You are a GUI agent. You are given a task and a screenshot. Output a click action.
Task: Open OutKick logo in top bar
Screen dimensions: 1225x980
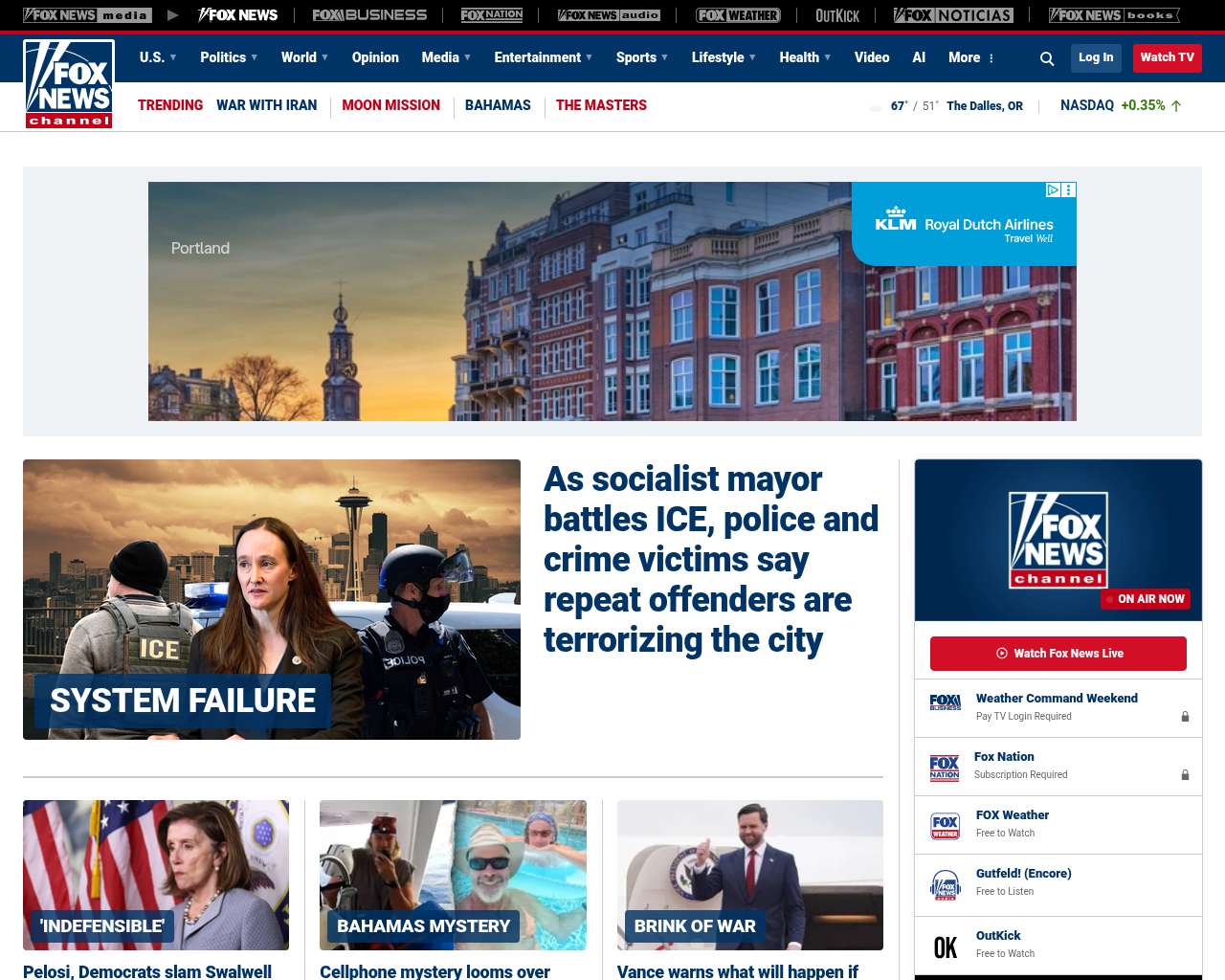(x=837, y=15)
